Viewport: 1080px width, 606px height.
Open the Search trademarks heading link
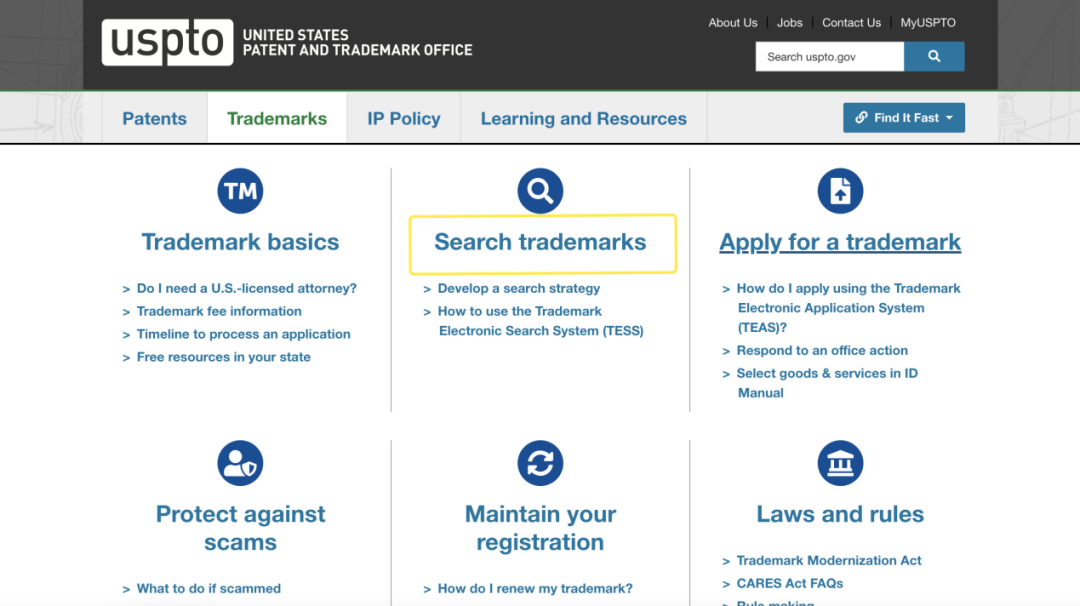click(x=540, y=242)
